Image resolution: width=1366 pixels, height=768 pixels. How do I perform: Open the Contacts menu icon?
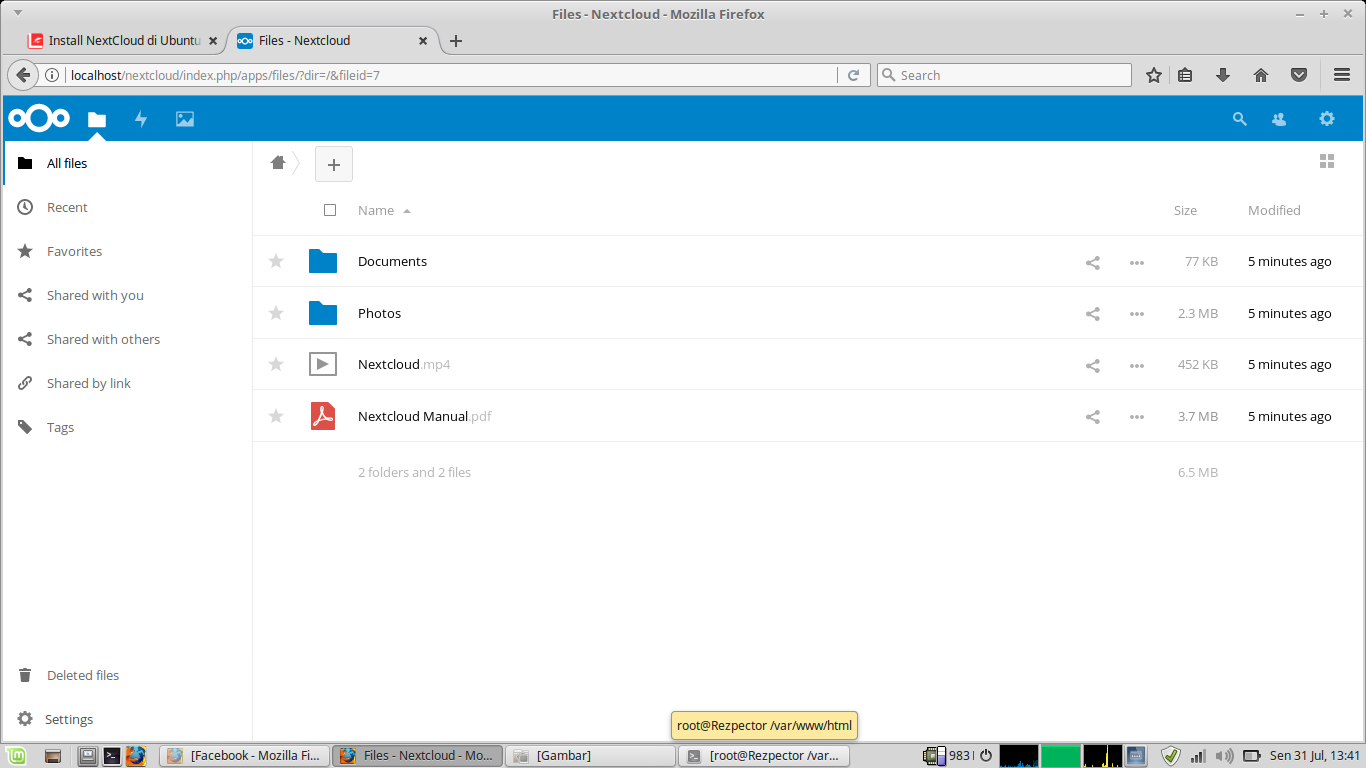click(1279, 119)
